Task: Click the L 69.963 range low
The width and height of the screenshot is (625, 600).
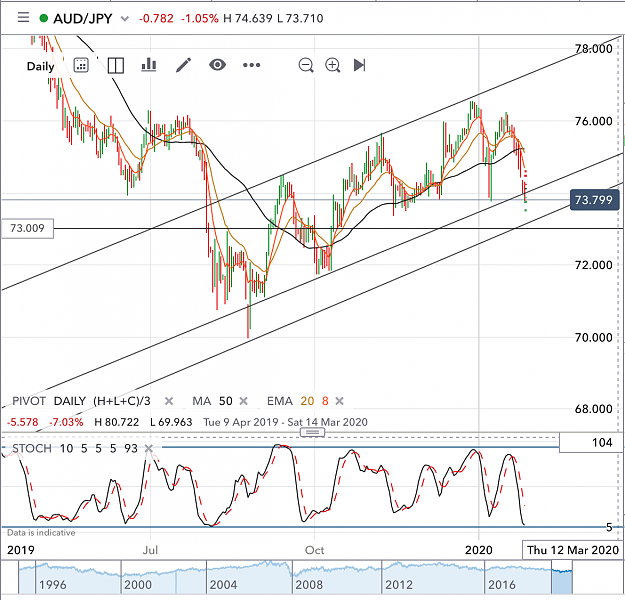Action: point(171,422)
